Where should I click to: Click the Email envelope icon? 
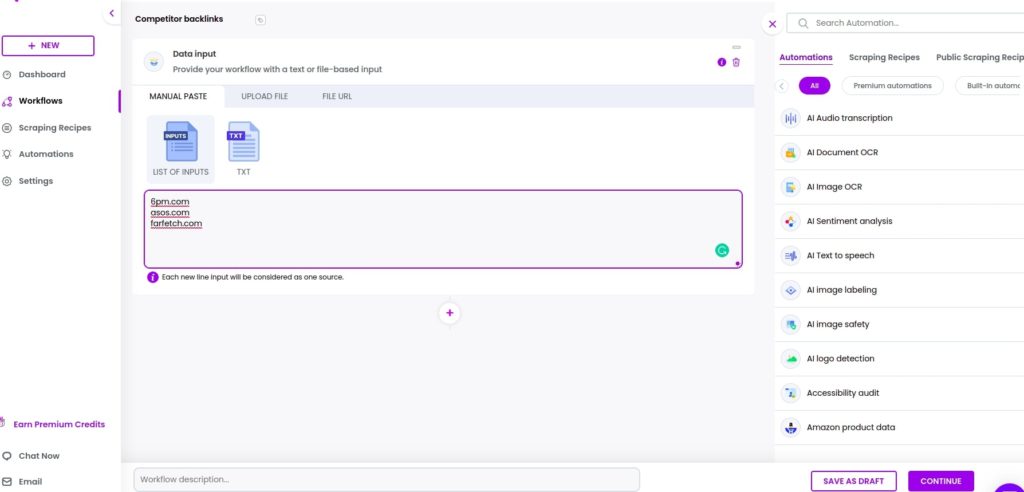[x=7, y=482]
